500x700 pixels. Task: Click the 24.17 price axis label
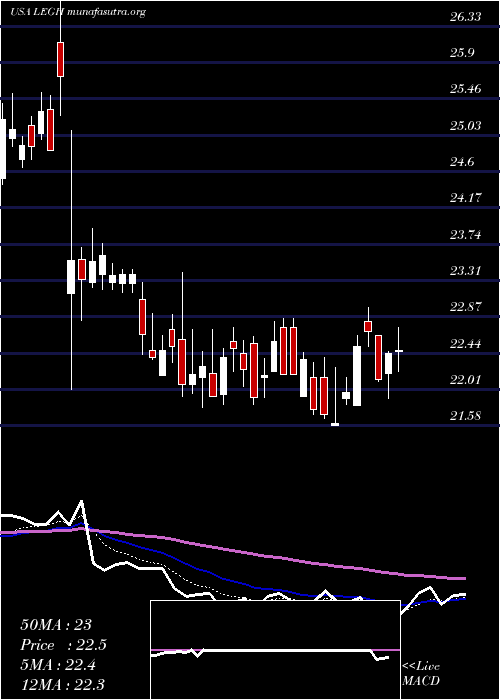coord(465,198)
